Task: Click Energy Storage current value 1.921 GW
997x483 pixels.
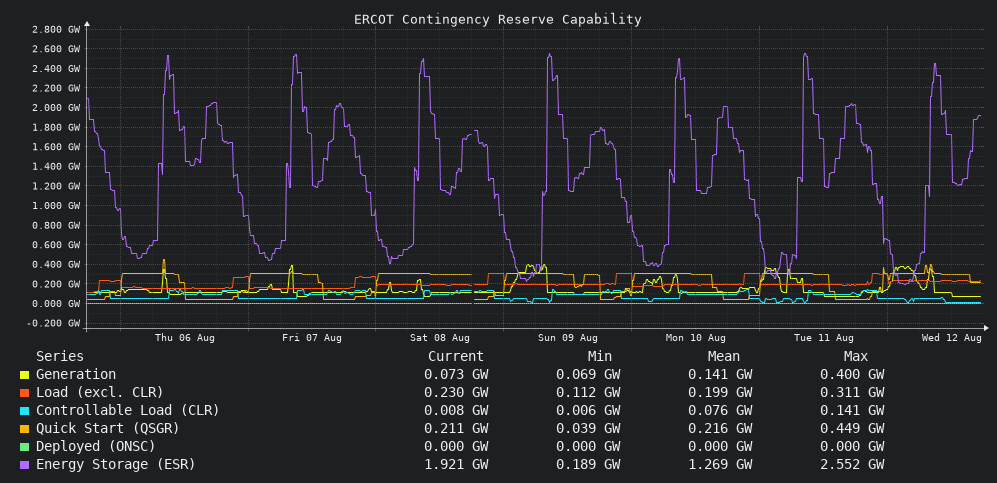Action: (x=456, y=465)
